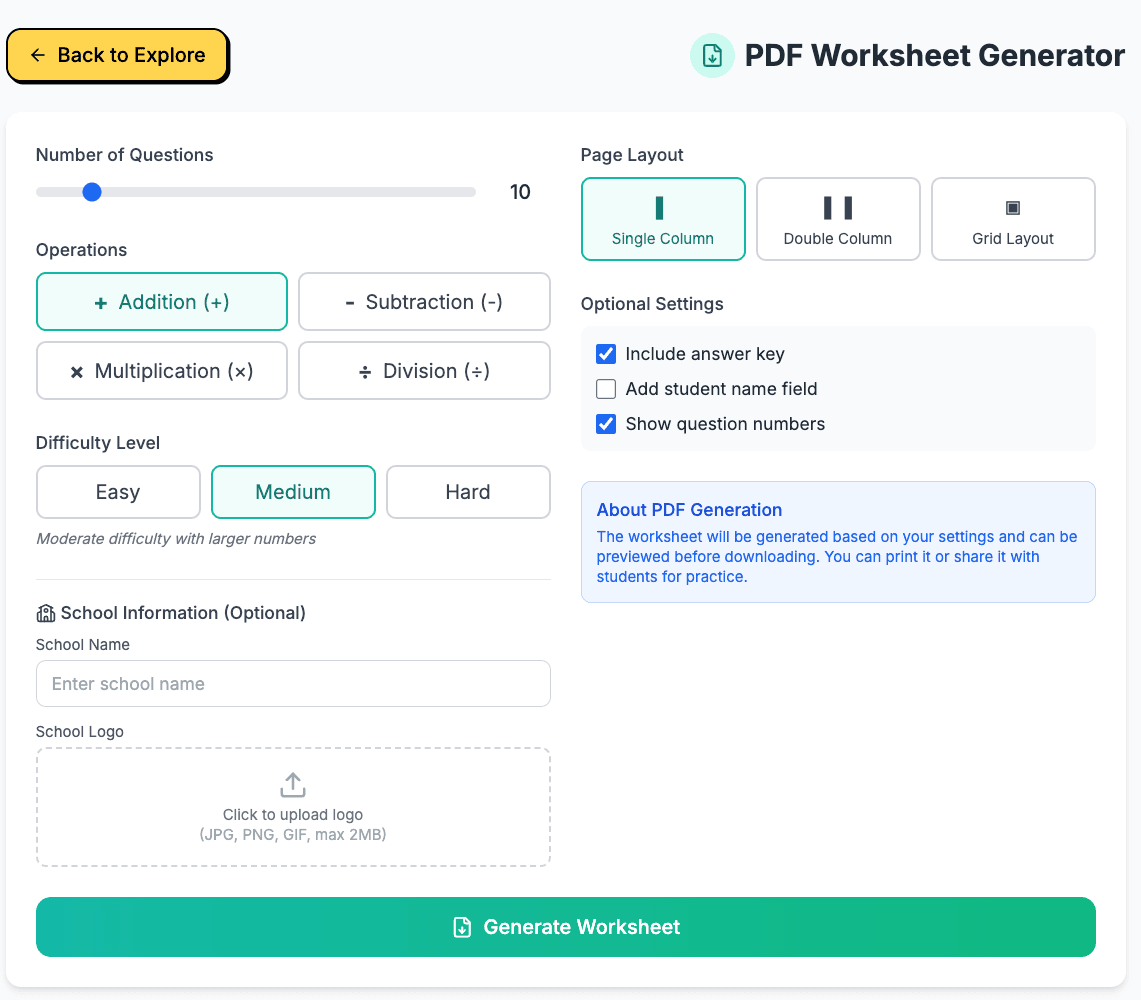Enable the Subtraction (-) operation
This screenshot has height=1000, width=1141.
pyautogui.click(x=424, y=301)
